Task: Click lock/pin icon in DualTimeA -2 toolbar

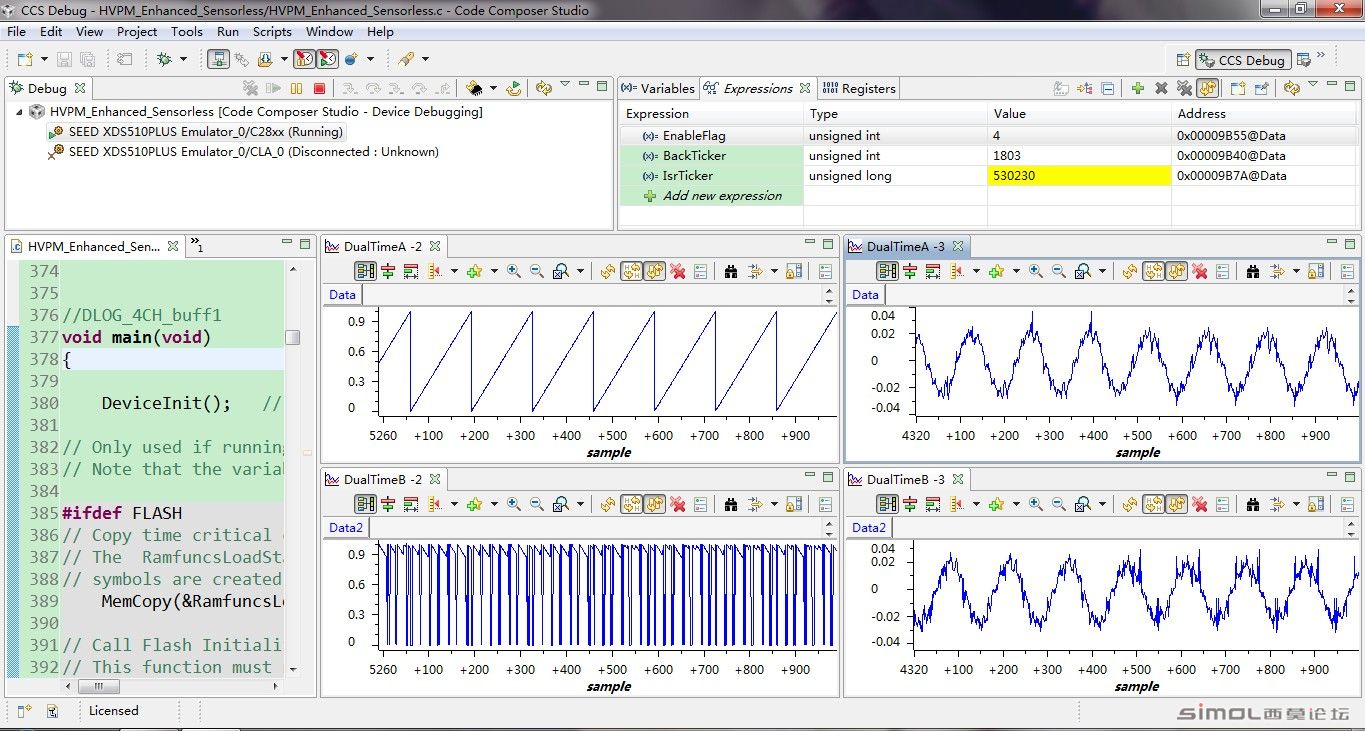Action: pos(793,271)
